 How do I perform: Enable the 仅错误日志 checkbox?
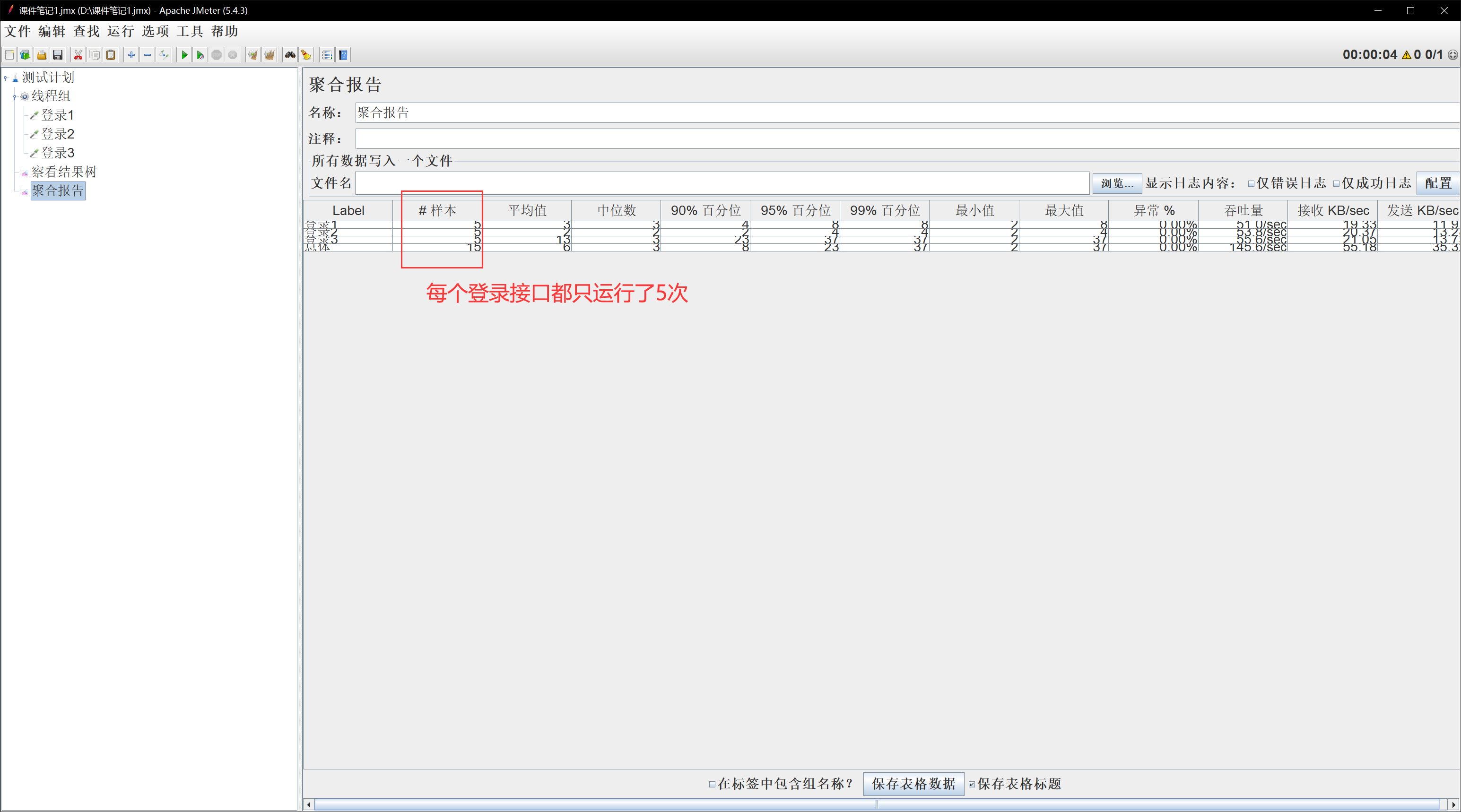(x=1251, y=184)
